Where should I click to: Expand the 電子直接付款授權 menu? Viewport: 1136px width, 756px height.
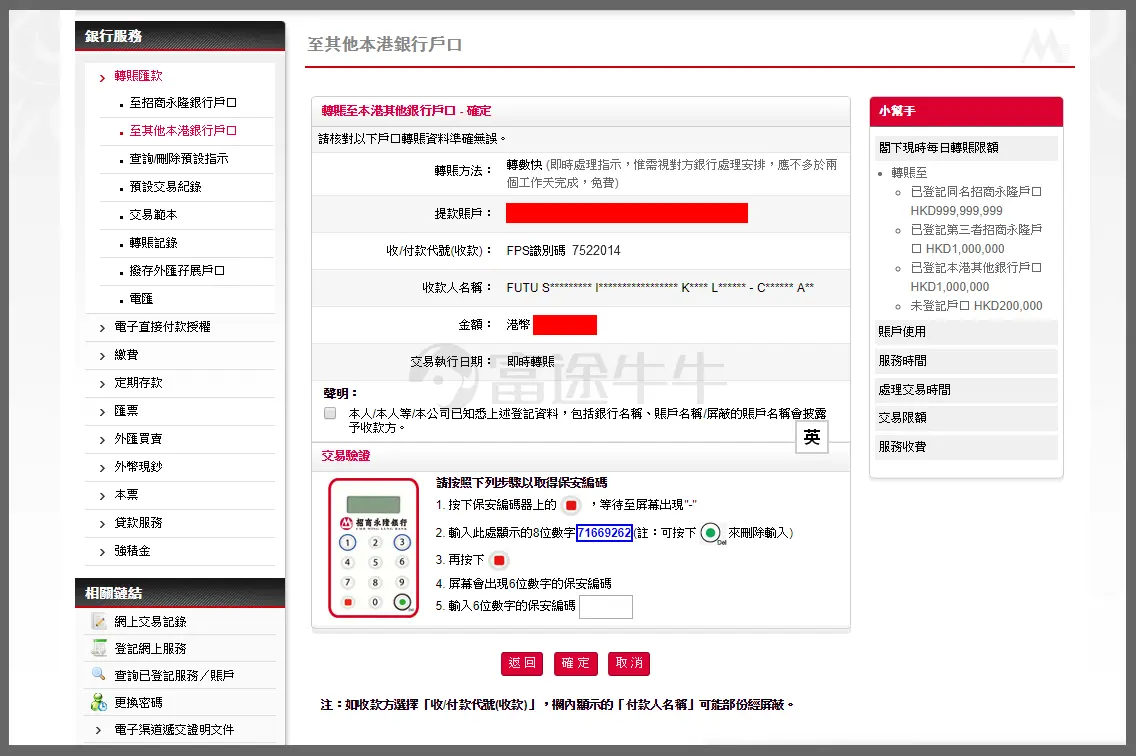click(x=162, y=327)
